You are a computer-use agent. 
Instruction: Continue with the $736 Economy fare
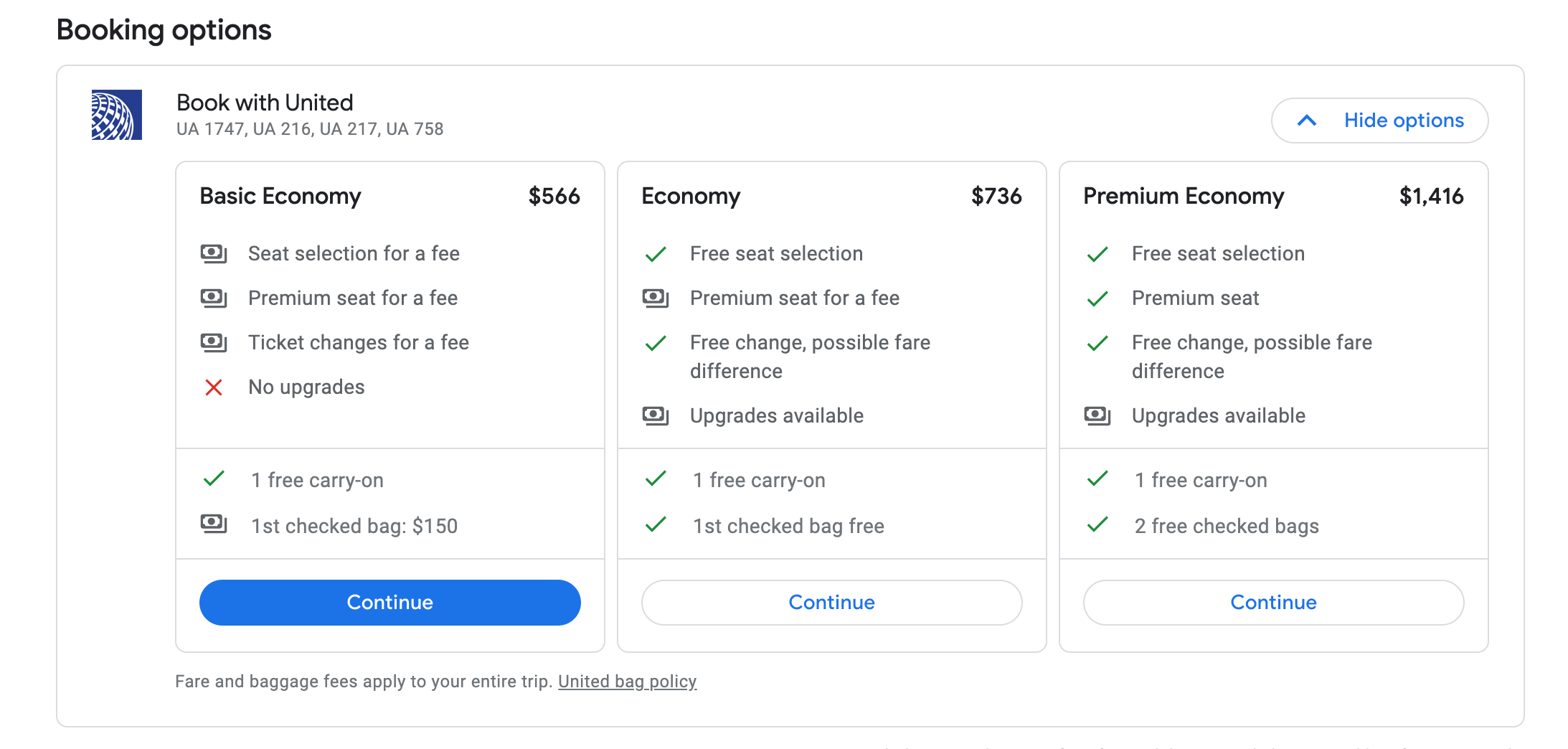click(831, 603)
